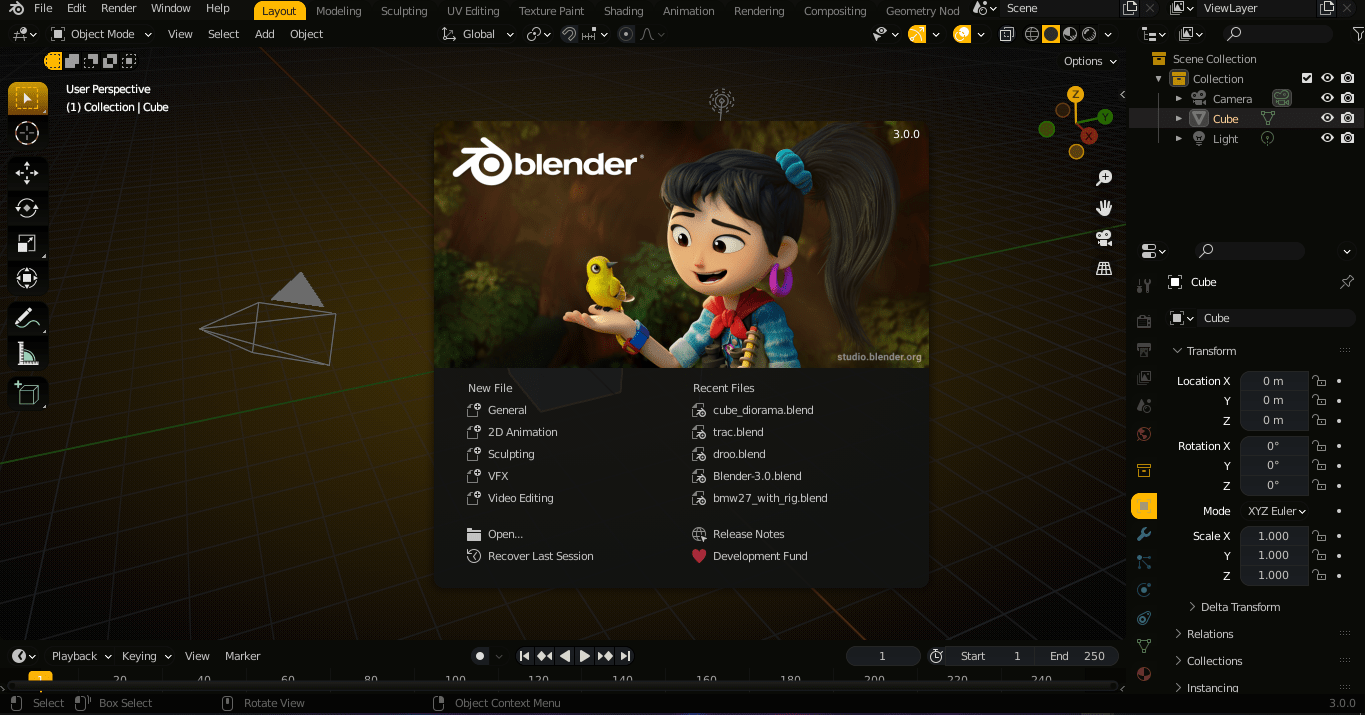
Task: Toggle snapping magnet in viewport header
Action: click(569, 34)
